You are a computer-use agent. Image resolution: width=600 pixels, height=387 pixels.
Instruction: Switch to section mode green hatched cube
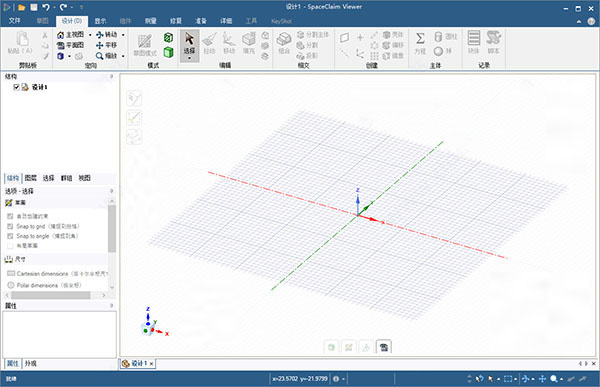pos(168,38)
